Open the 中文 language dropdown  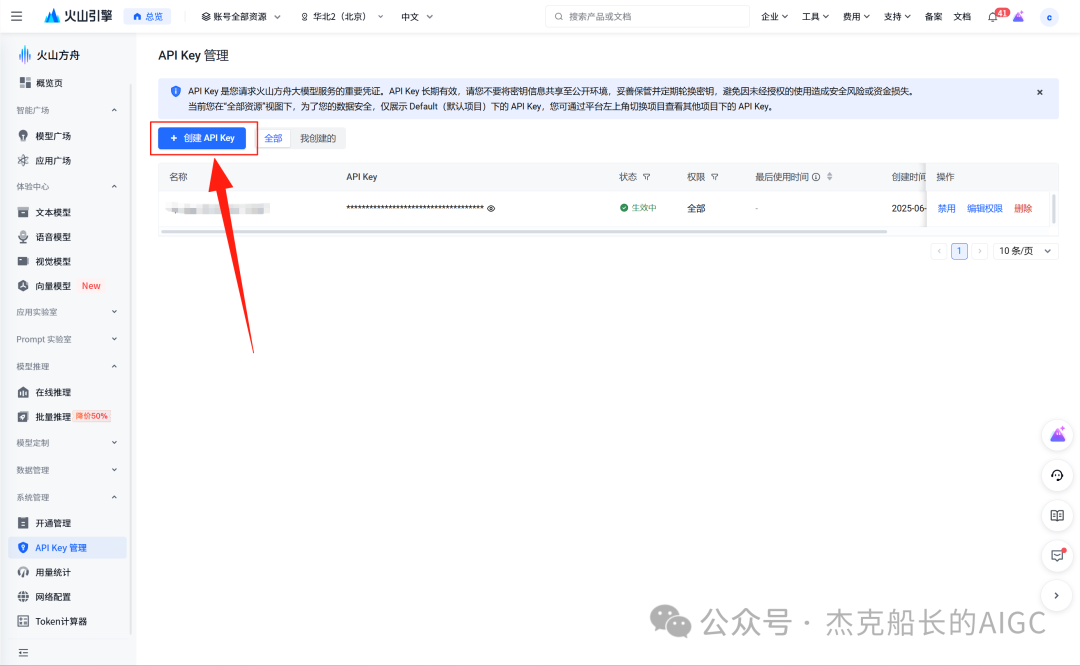click(417, 17)
